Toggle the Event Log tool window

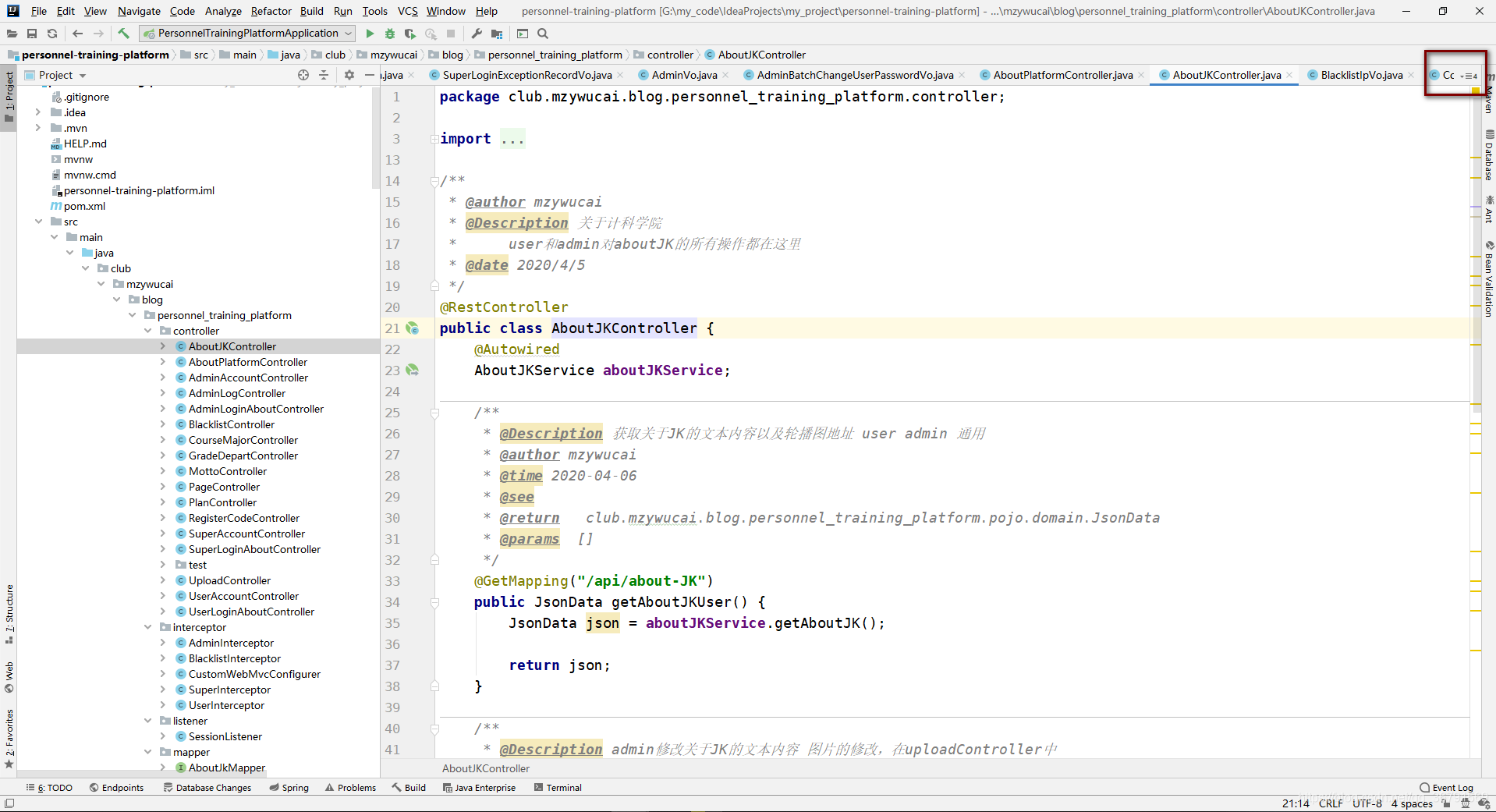pyautogui.click(x=1447, y=788)
